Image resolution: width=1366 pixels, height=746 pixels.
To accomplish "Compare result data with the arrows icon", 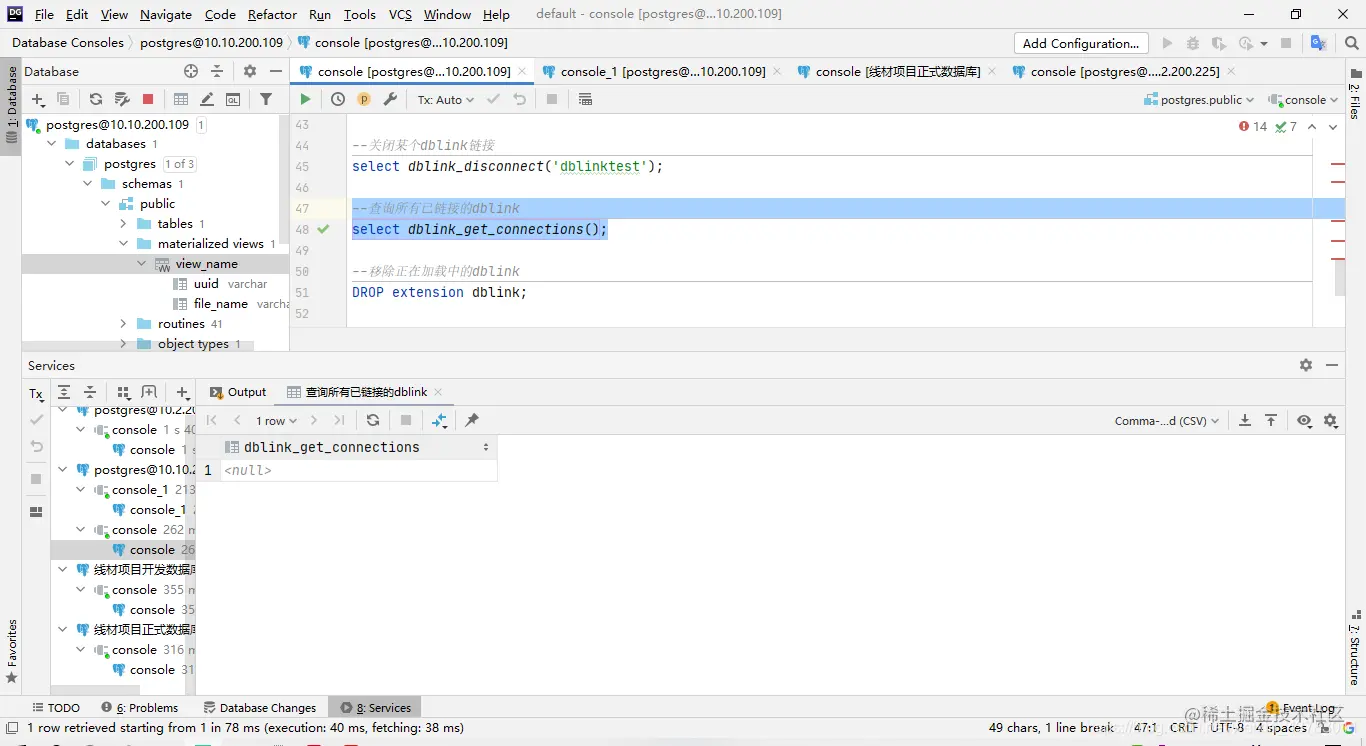I will tap(439, 420).
